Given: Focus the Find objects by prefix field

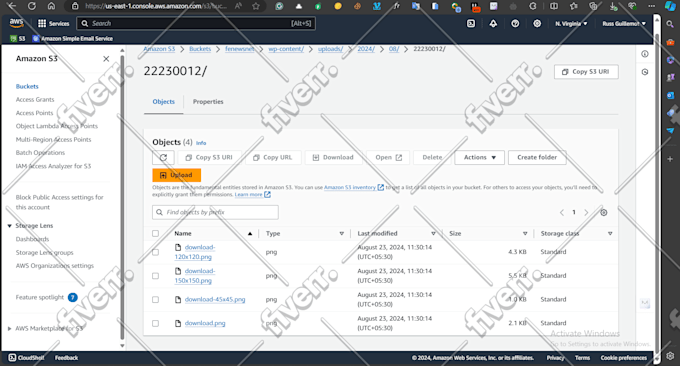Looking at the screenshot, I should coord(216,212).
